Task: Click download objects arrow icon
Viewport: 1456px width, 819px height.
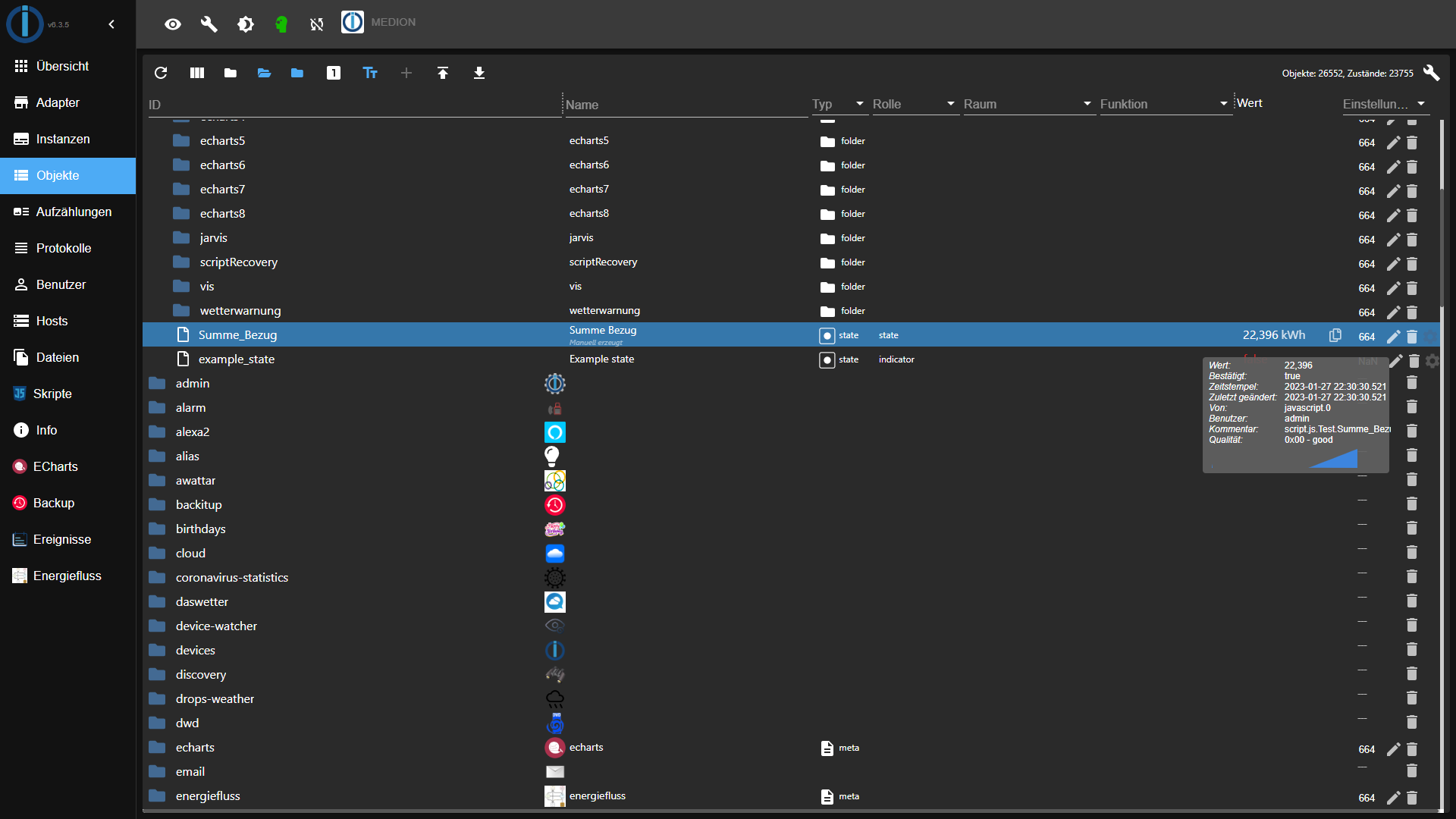Action: click(479, 73)
